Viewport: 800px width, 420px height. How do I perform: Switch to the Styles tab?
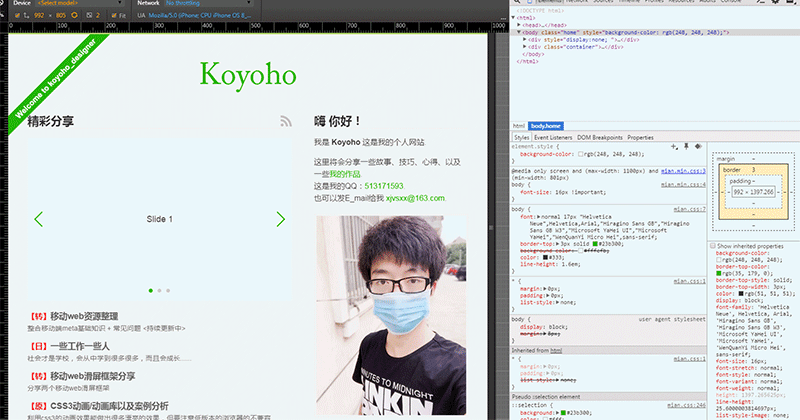[x=521, y=137]
